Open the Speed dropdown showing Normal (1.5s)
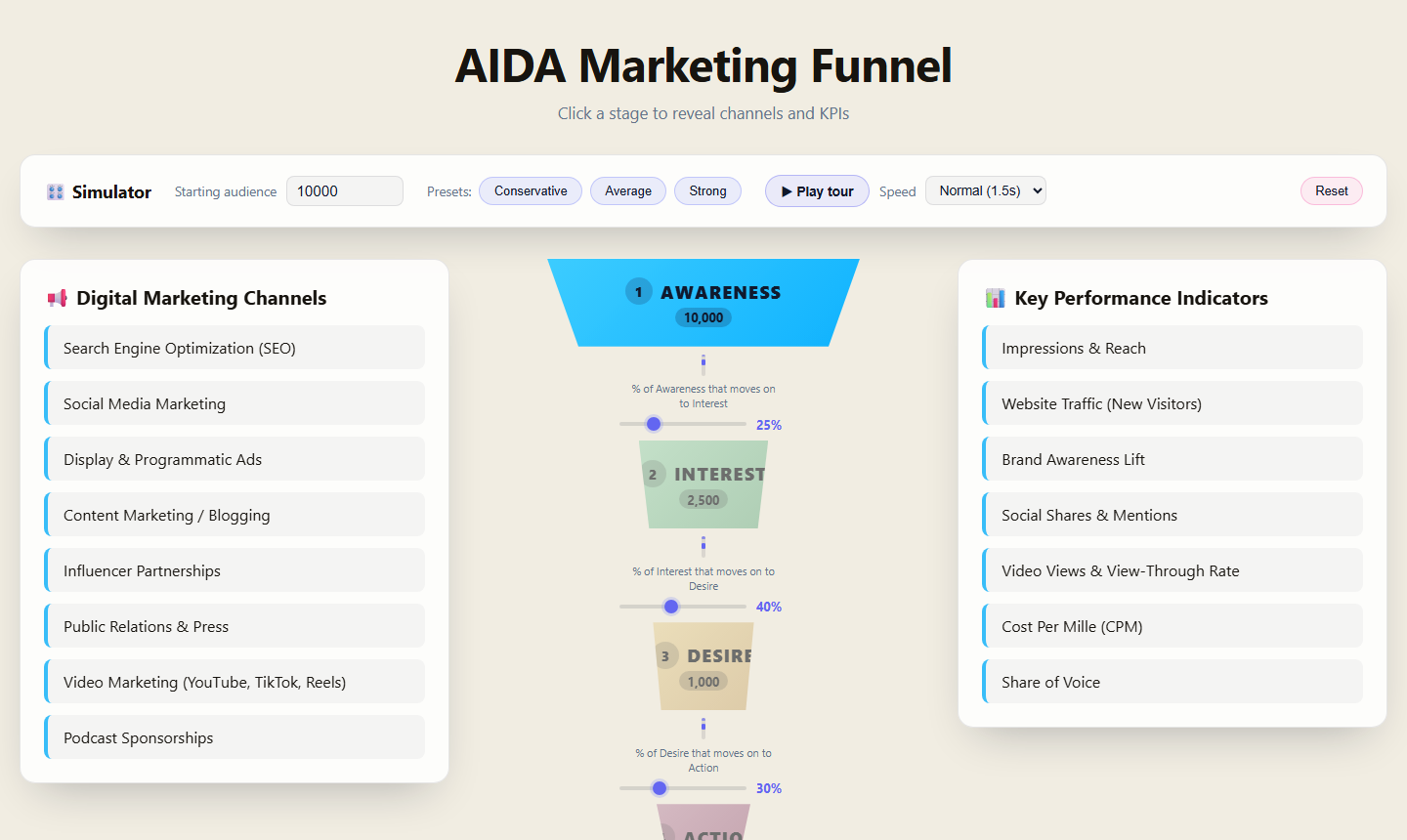The image size is (1407, 840). [x=986, y=190]
